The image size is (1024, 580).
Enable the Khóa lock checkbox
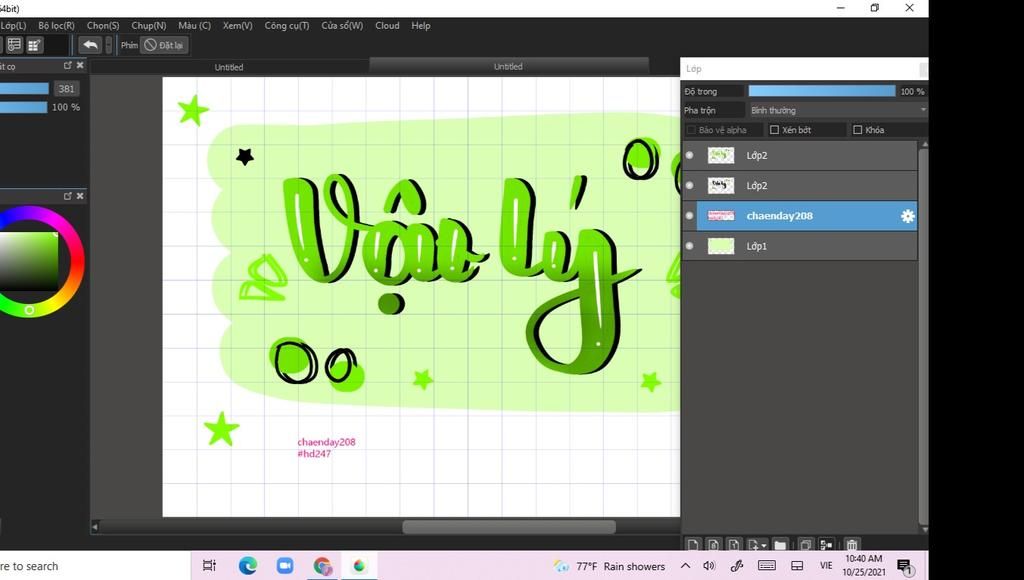coord(857,130)
